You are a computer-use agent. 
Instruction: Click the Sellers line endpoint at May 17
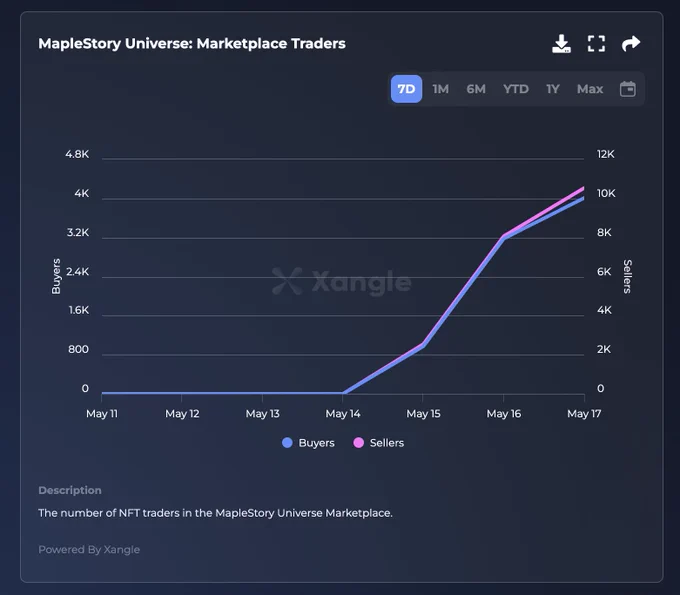click(583, 188)
